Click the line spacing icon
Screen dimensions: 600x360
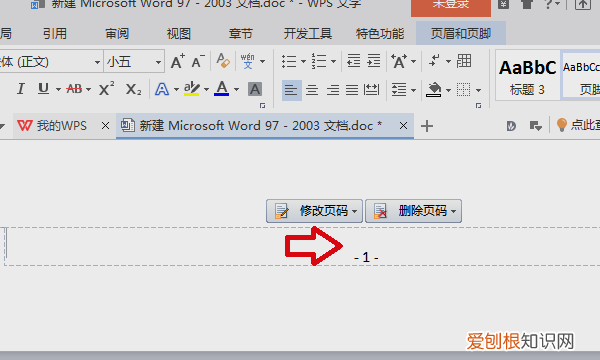pos(399,90)
